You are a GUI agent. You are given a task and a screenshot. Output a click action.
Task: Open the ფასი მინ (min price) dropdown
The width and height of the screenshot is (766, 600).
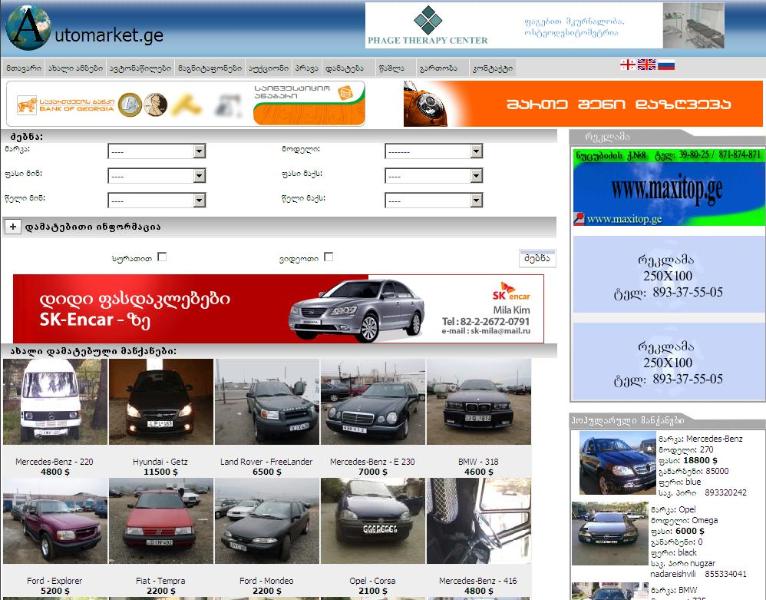(x=156, y=175)
